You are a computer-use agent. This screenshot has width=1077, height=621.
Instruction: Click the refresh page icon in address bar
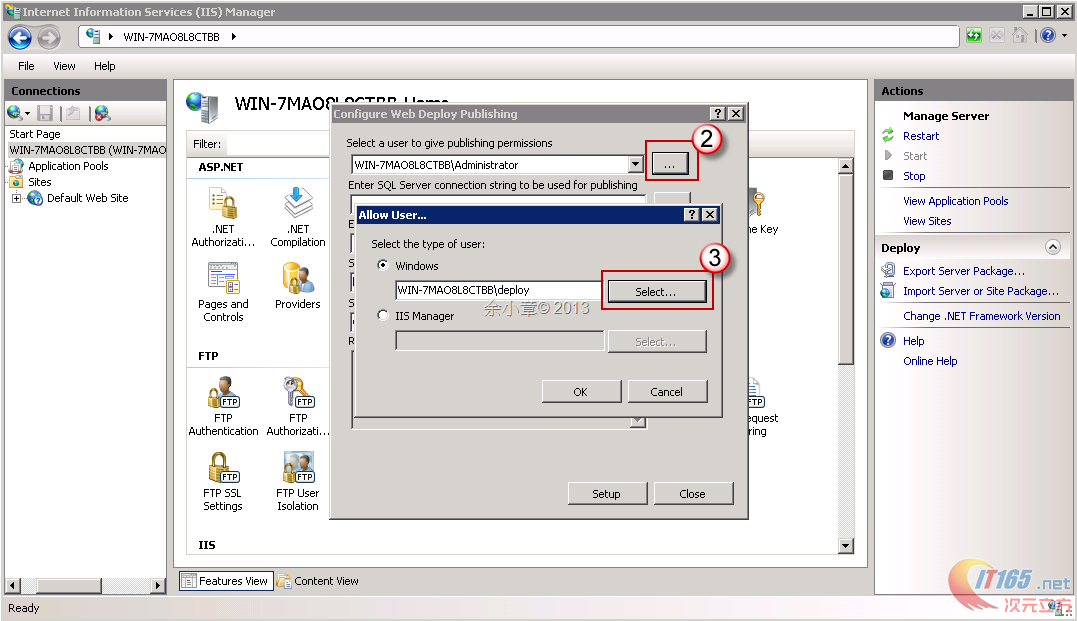[973, 36]
